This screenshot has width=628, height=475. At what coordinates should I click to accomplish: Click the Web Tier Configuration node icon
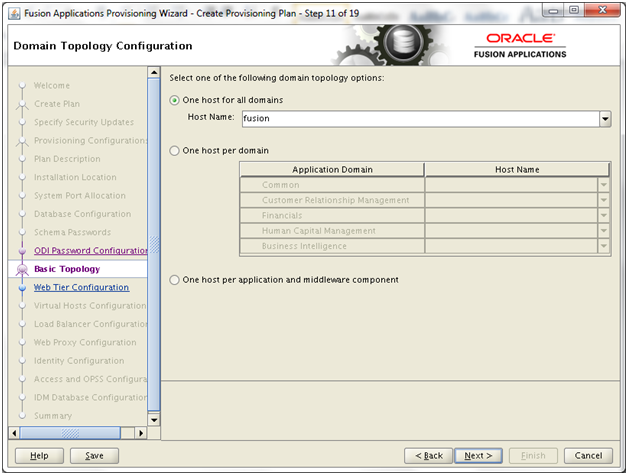[22, 288]
